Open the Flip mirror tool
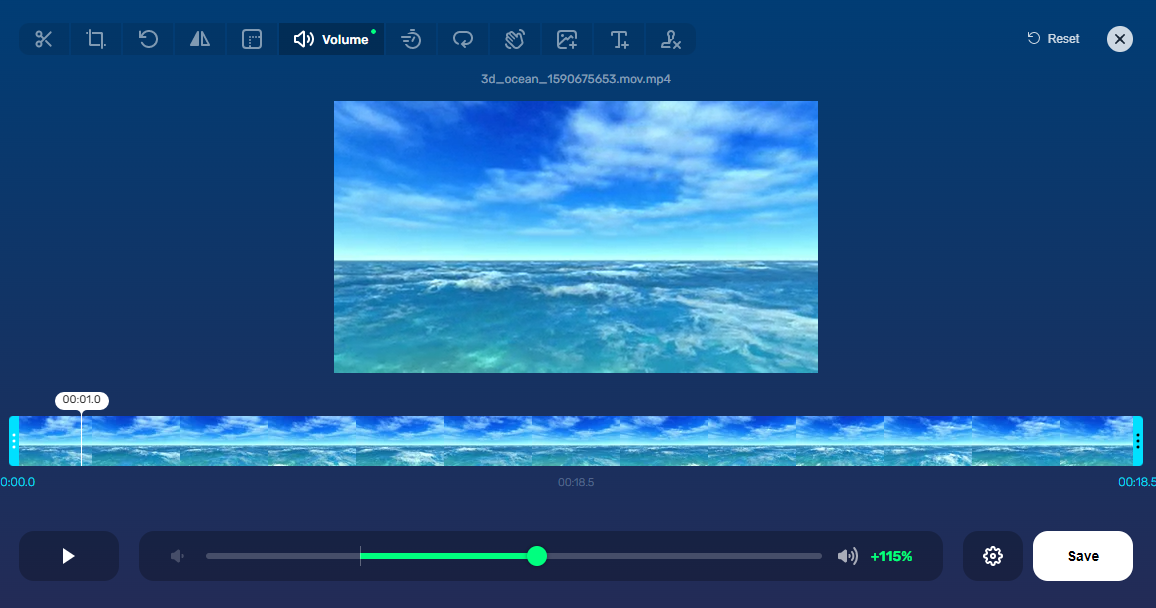The image size is (1156, 608). click(x=200, y=39)
